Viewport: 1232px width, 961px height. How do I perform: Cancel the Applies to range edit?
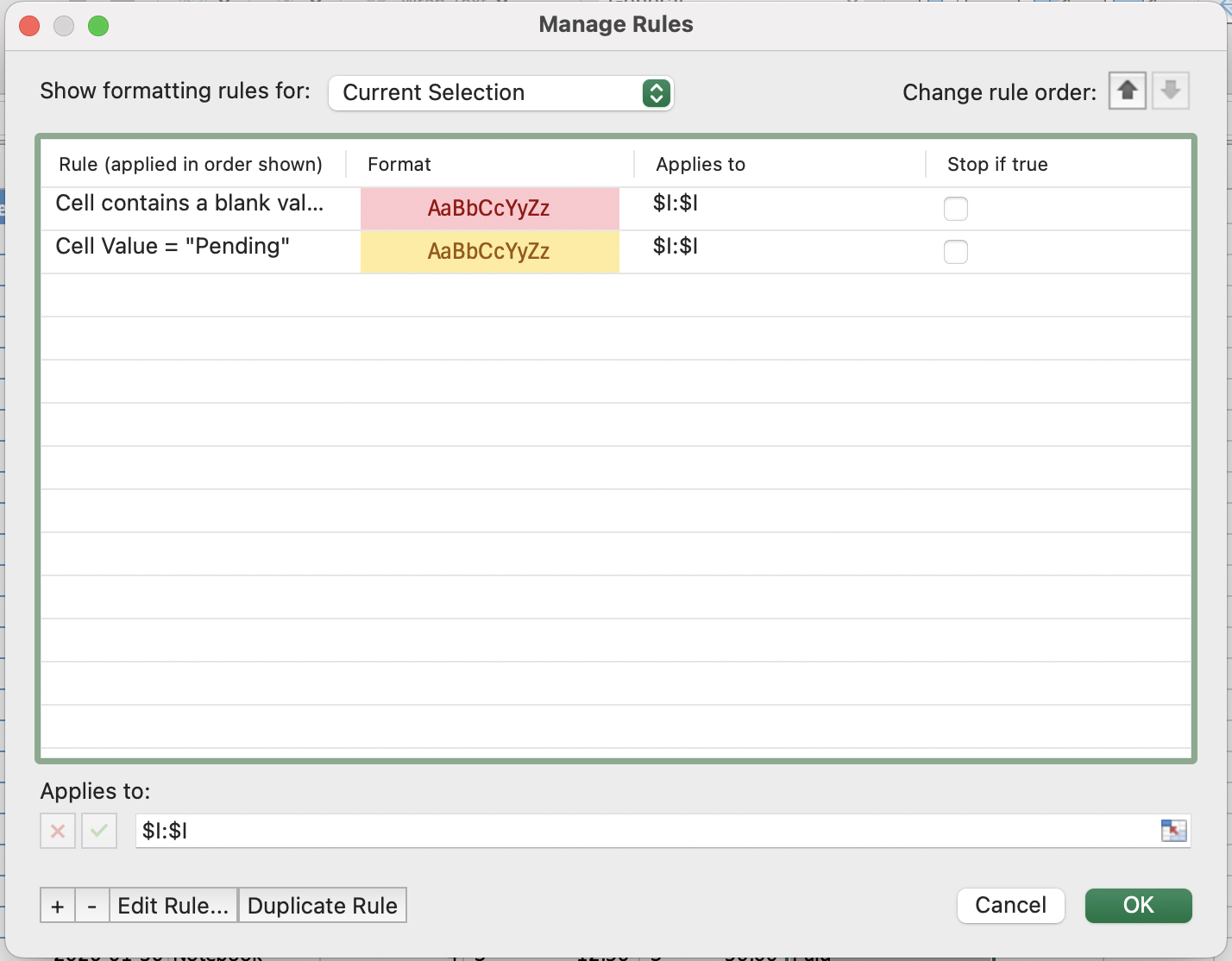pos(58,831)
